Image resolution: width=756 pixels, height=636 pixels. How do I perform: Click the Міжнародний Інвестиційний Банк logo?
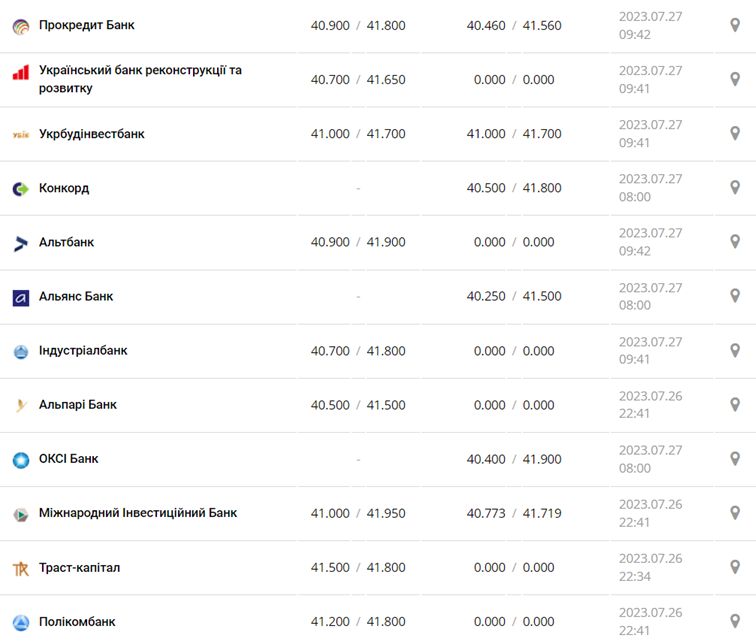click(21, 514)
